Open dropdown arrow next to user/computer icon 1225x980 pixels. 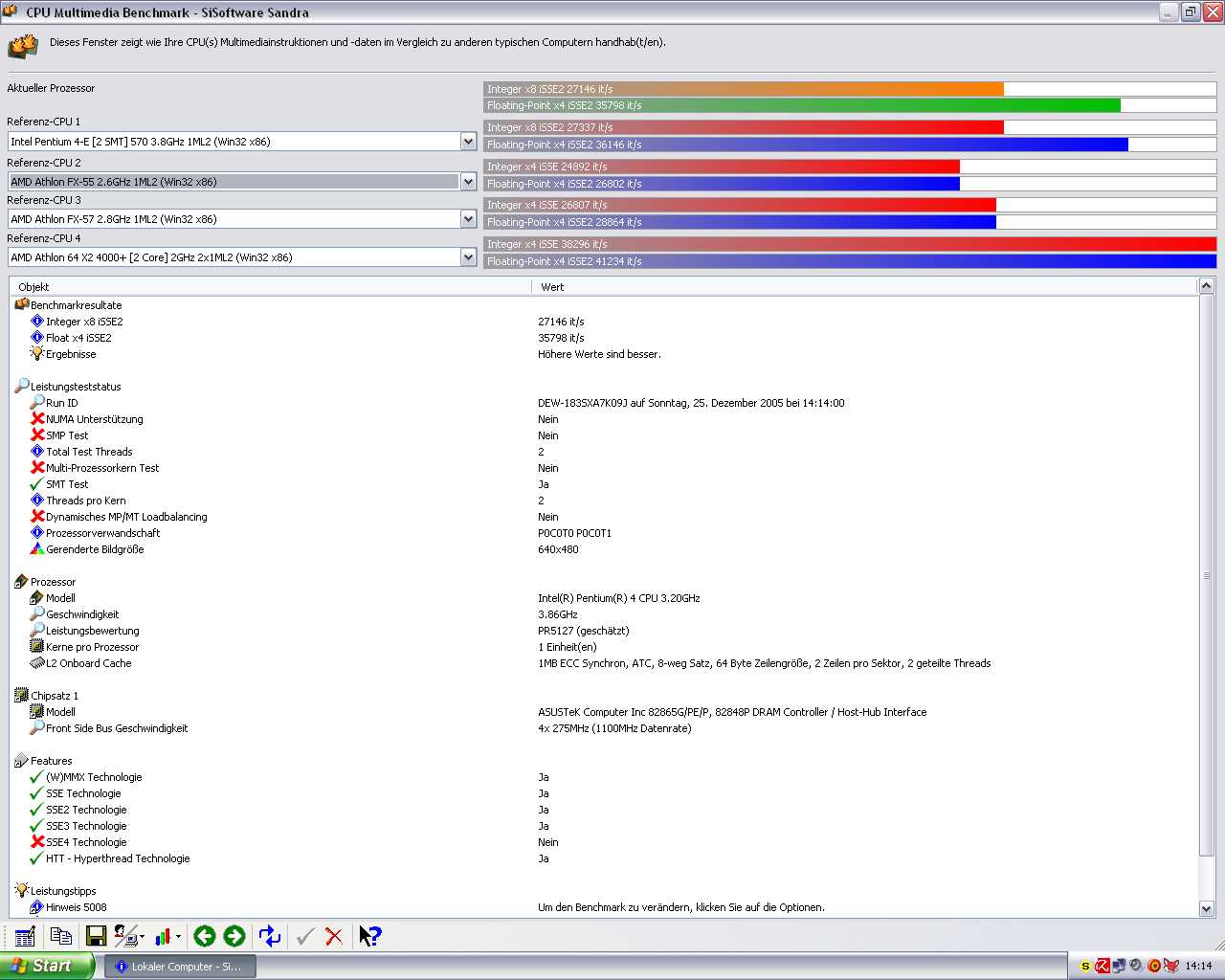tap(142, 937)
